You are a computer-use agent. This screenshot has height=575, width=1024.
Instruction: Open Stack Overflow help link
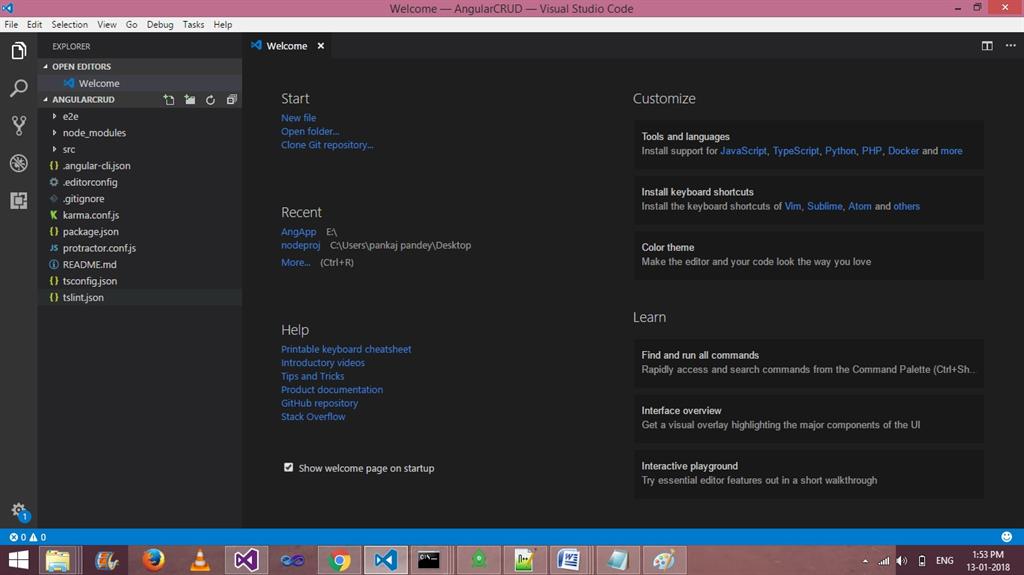313,417
